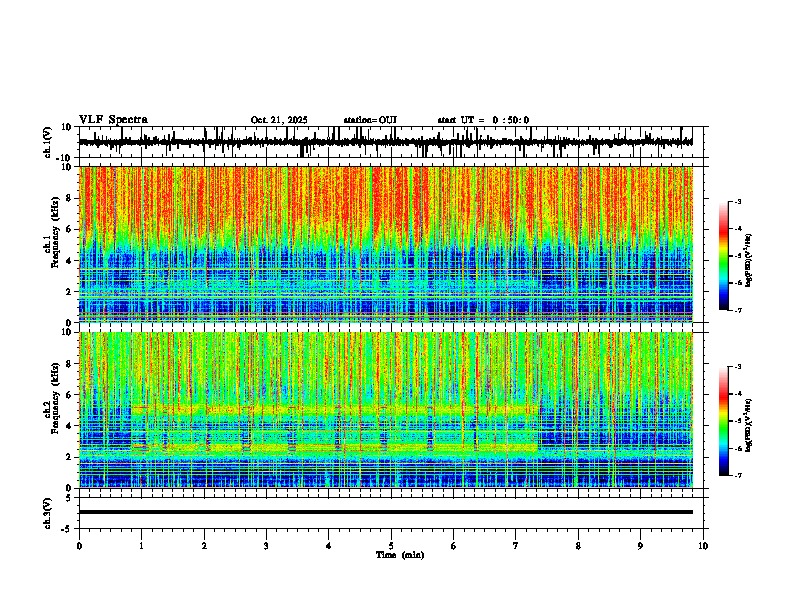Click the "-3" label on ch.1 color bar

coord(737,201)
